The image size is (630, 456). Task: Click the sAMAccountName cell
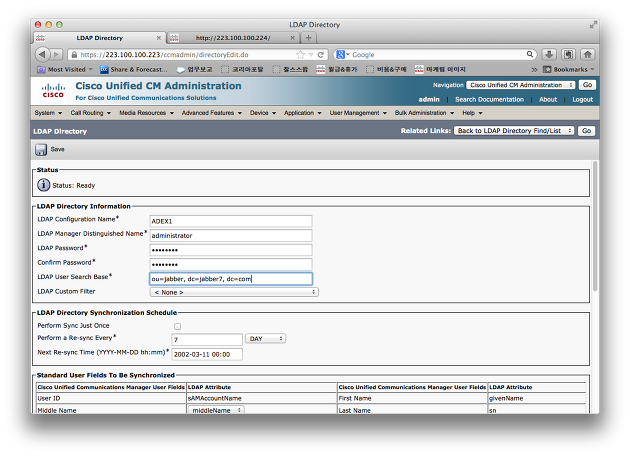tap(262, 399)
